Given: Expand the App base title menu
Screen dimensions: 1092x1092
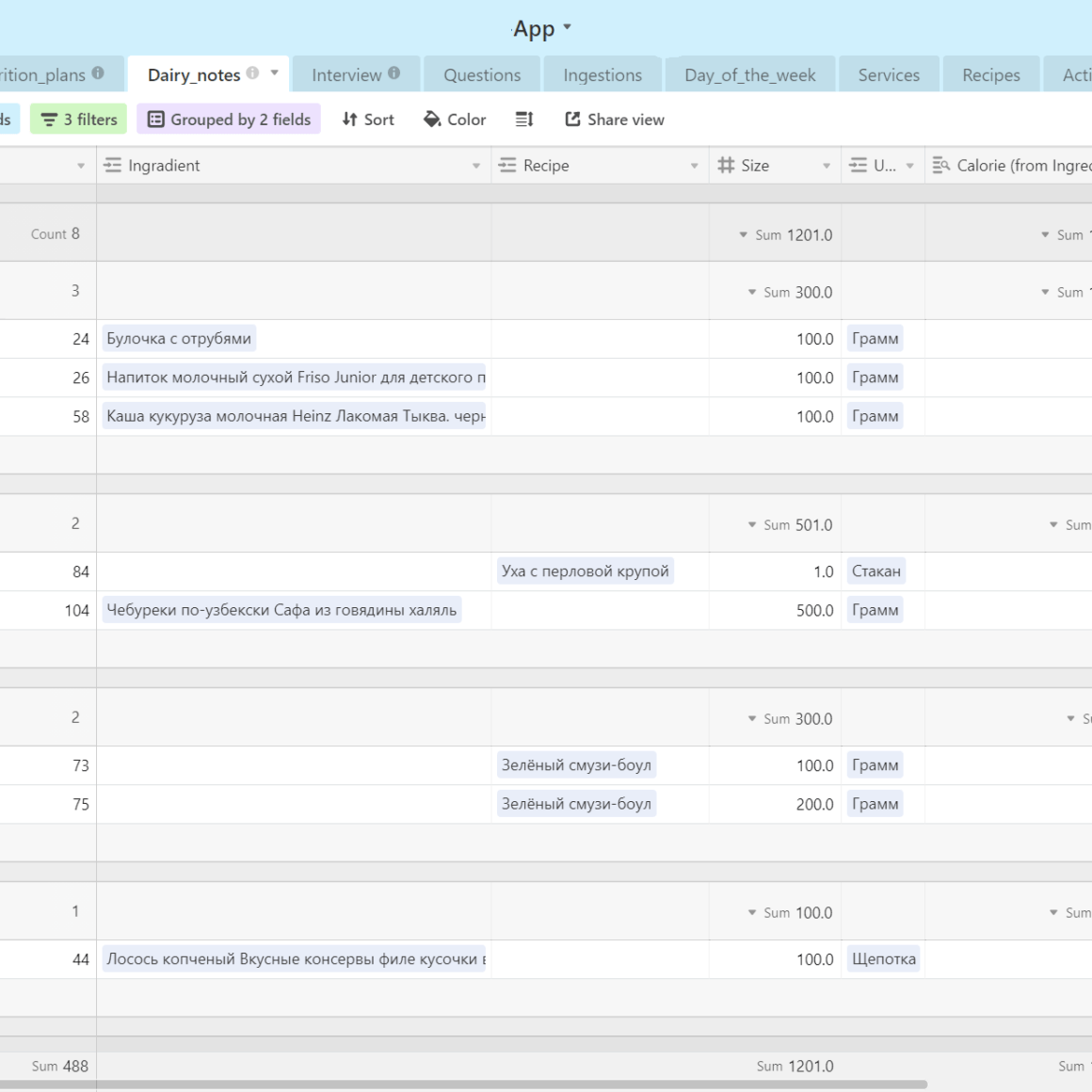Looking at the screenshot, I should coord(567,27).
